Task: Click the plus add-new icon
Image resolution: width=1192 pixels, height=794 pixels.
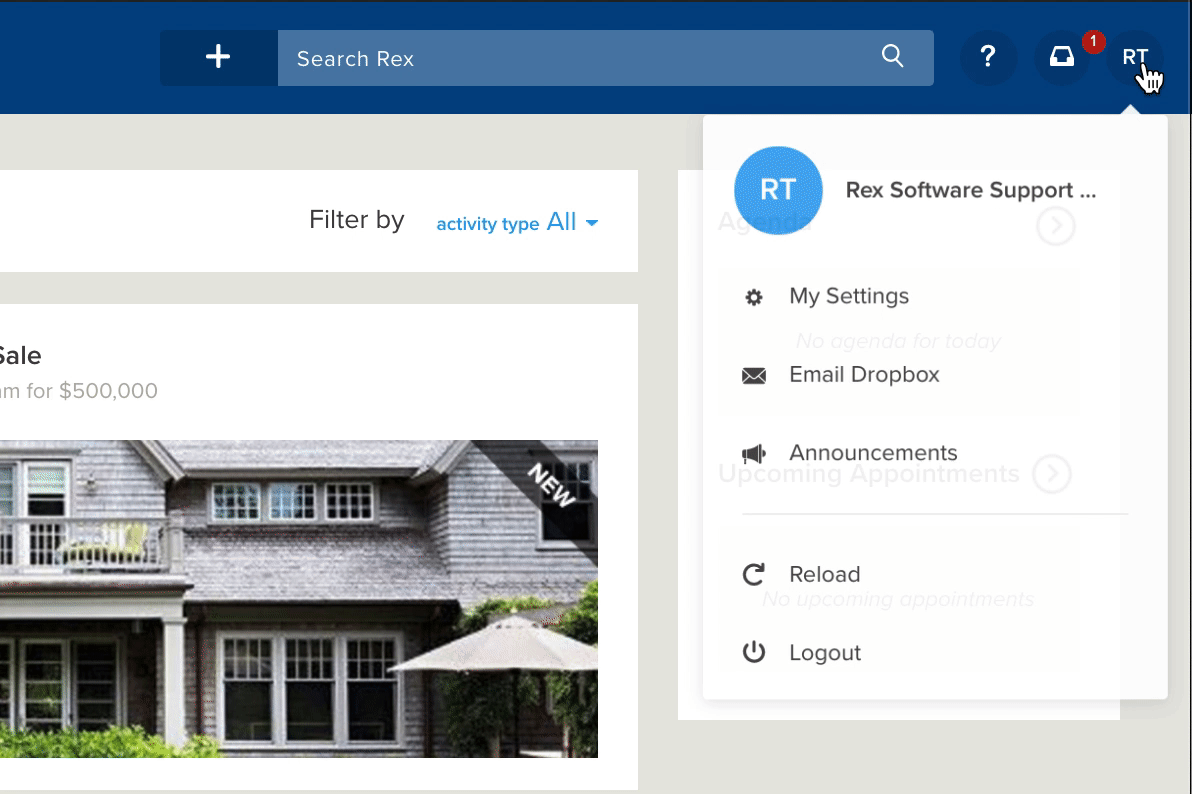Action: [218, 57]
